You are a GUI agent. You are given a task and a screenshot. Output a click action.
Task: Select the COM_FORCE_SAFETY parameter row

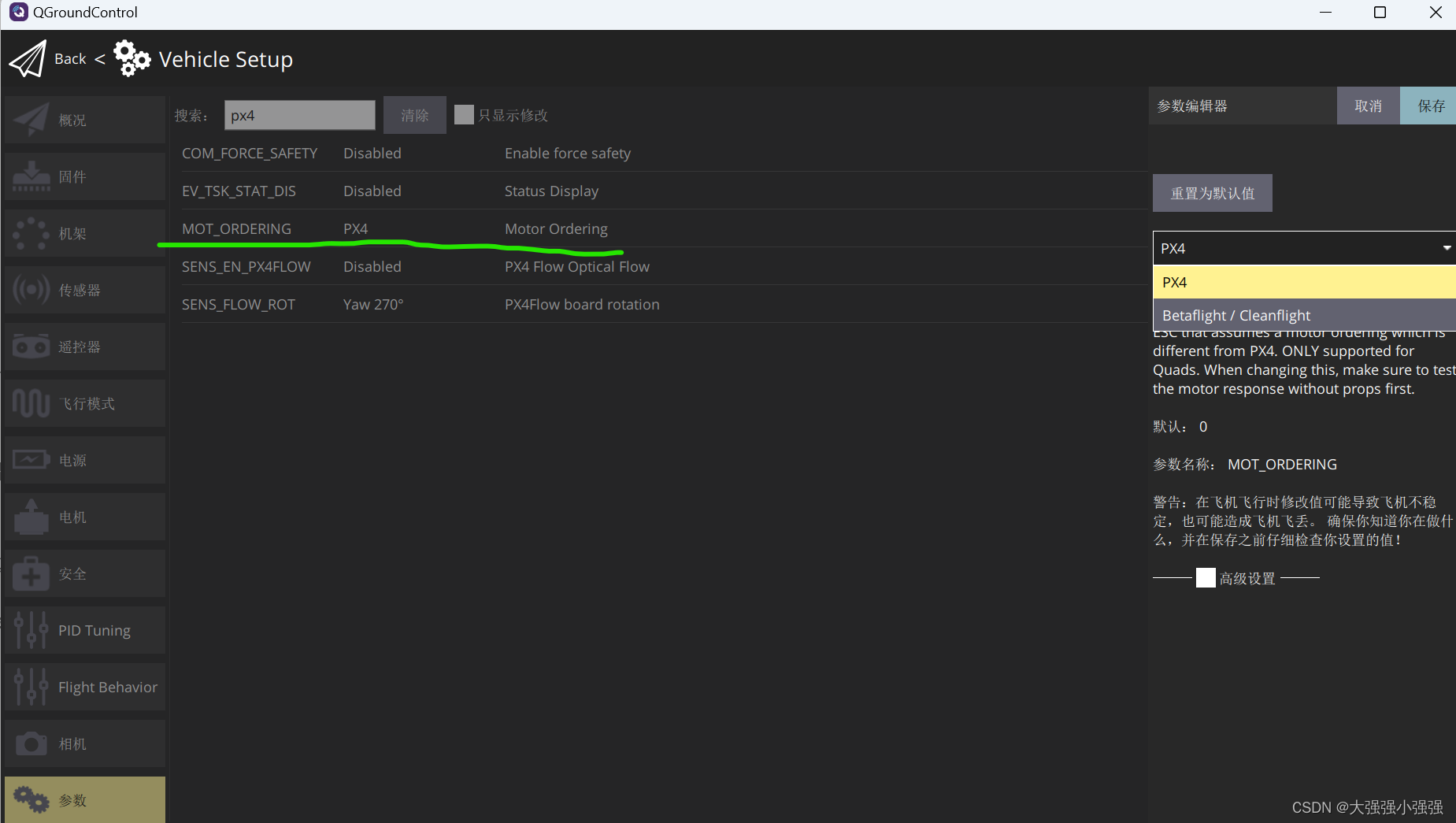[x=665, y=153]
